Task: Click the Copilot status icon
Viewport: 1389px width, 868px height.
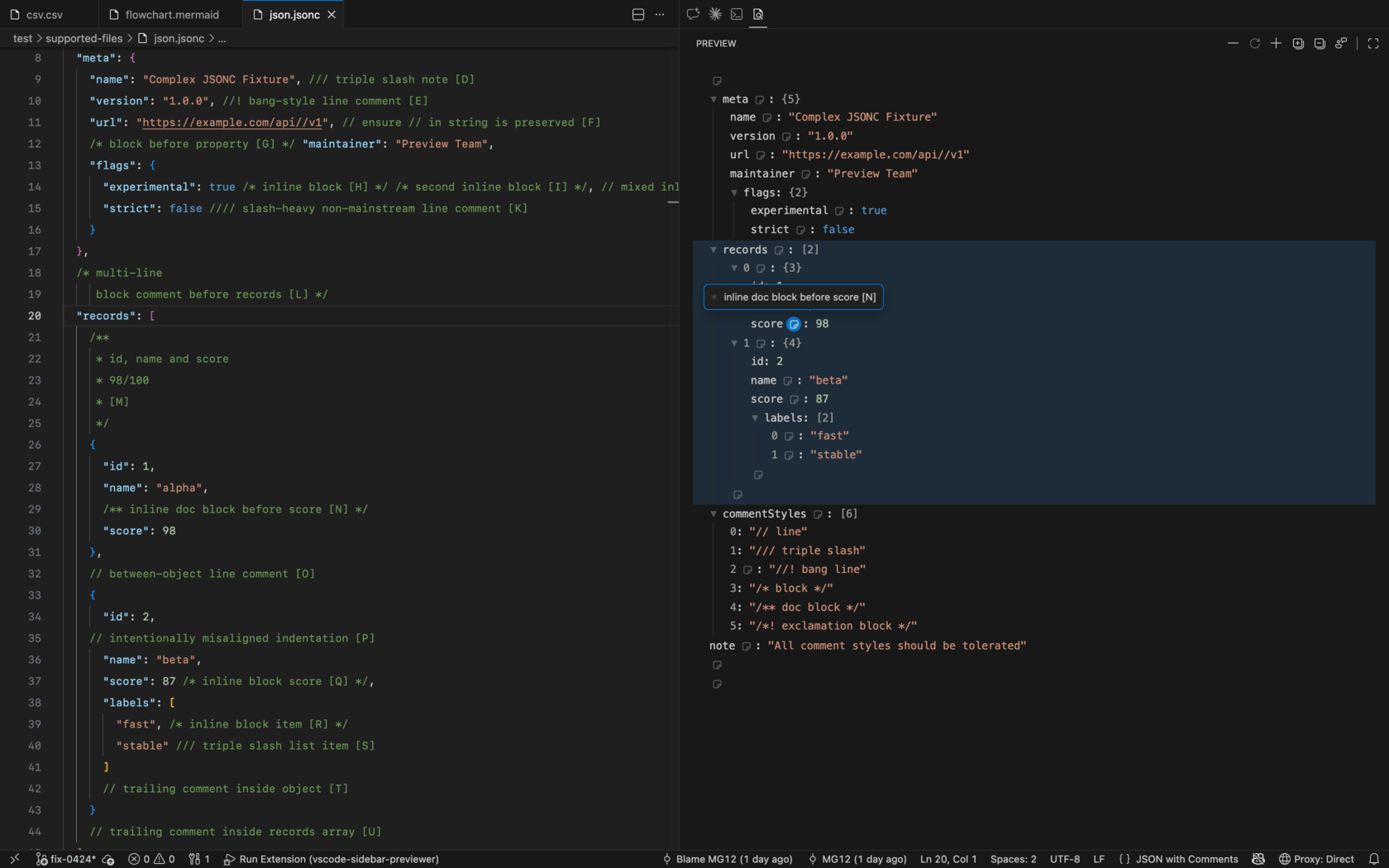Action: [1258, 859]
